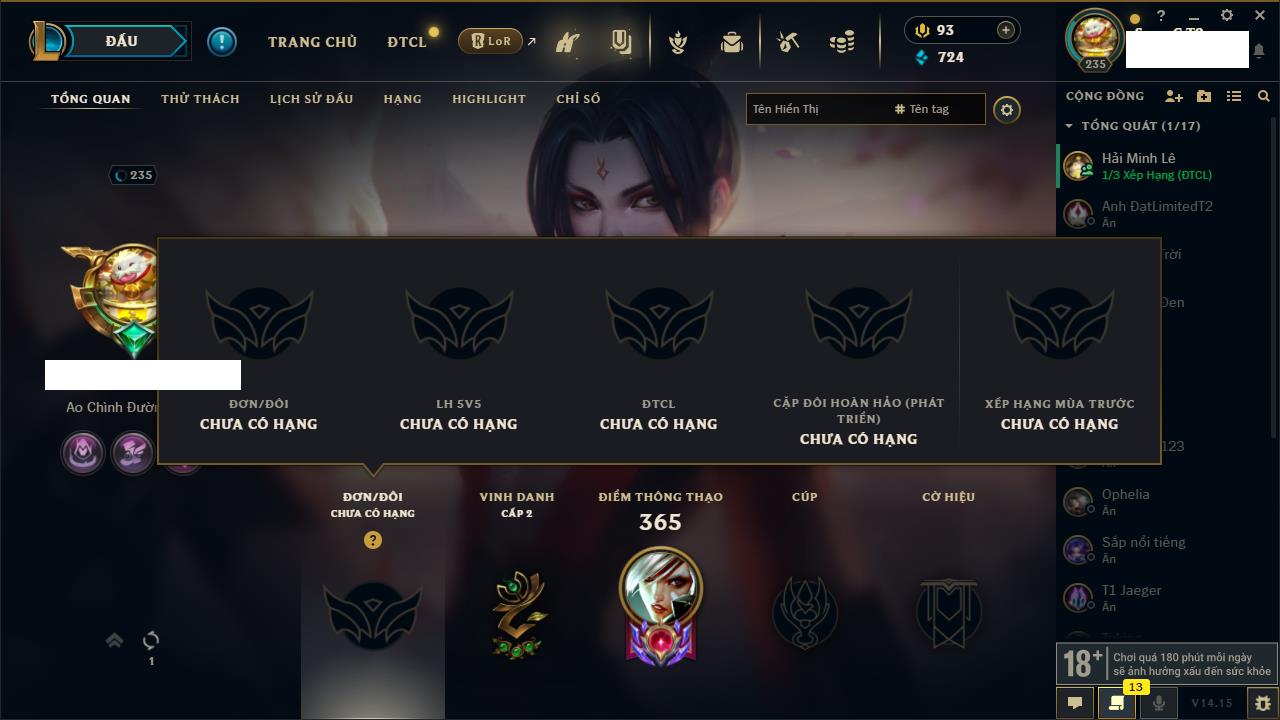Switch to the Chỉ Số tab

click(578, 99)
